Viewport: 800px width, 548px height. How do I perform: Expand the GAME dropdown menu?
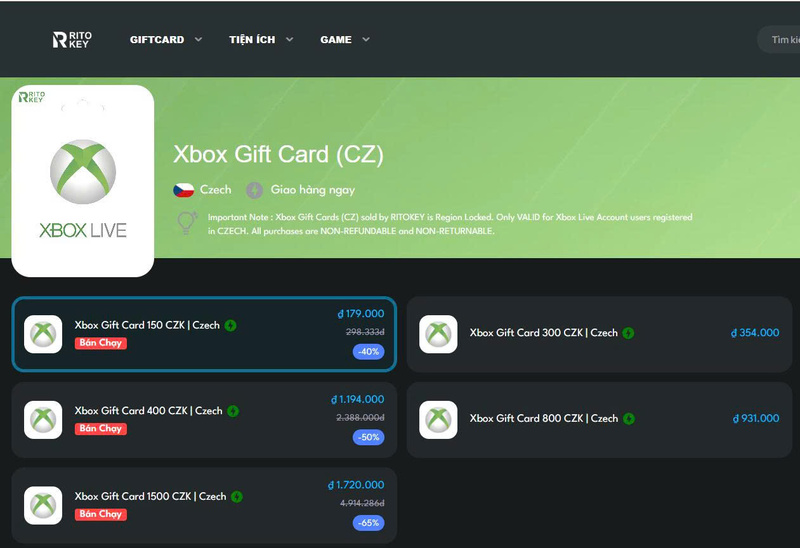click(x=345, y=40)
